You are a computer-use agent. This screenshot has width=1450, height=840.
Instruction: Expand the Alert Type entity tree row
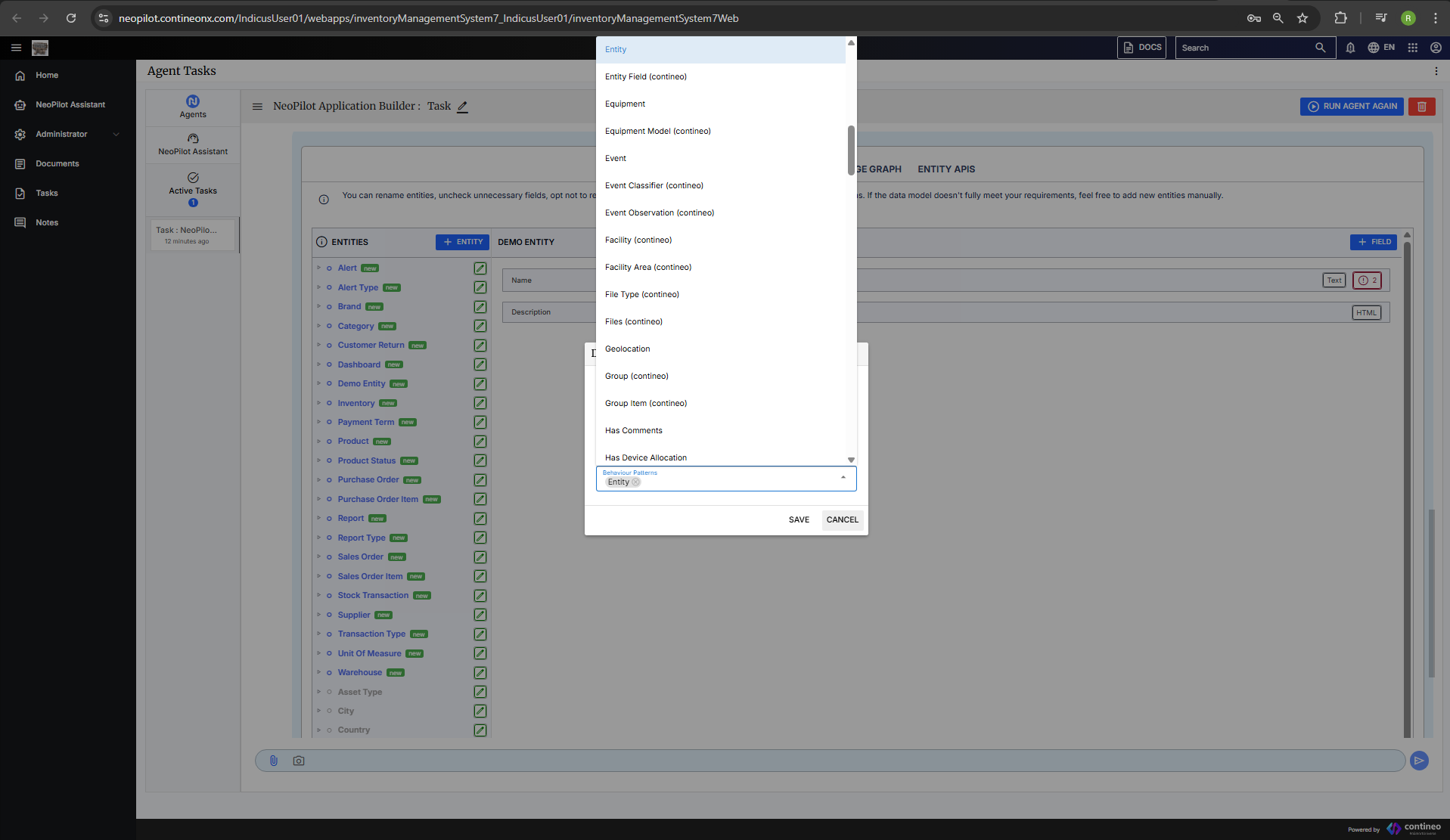[318, 287]
